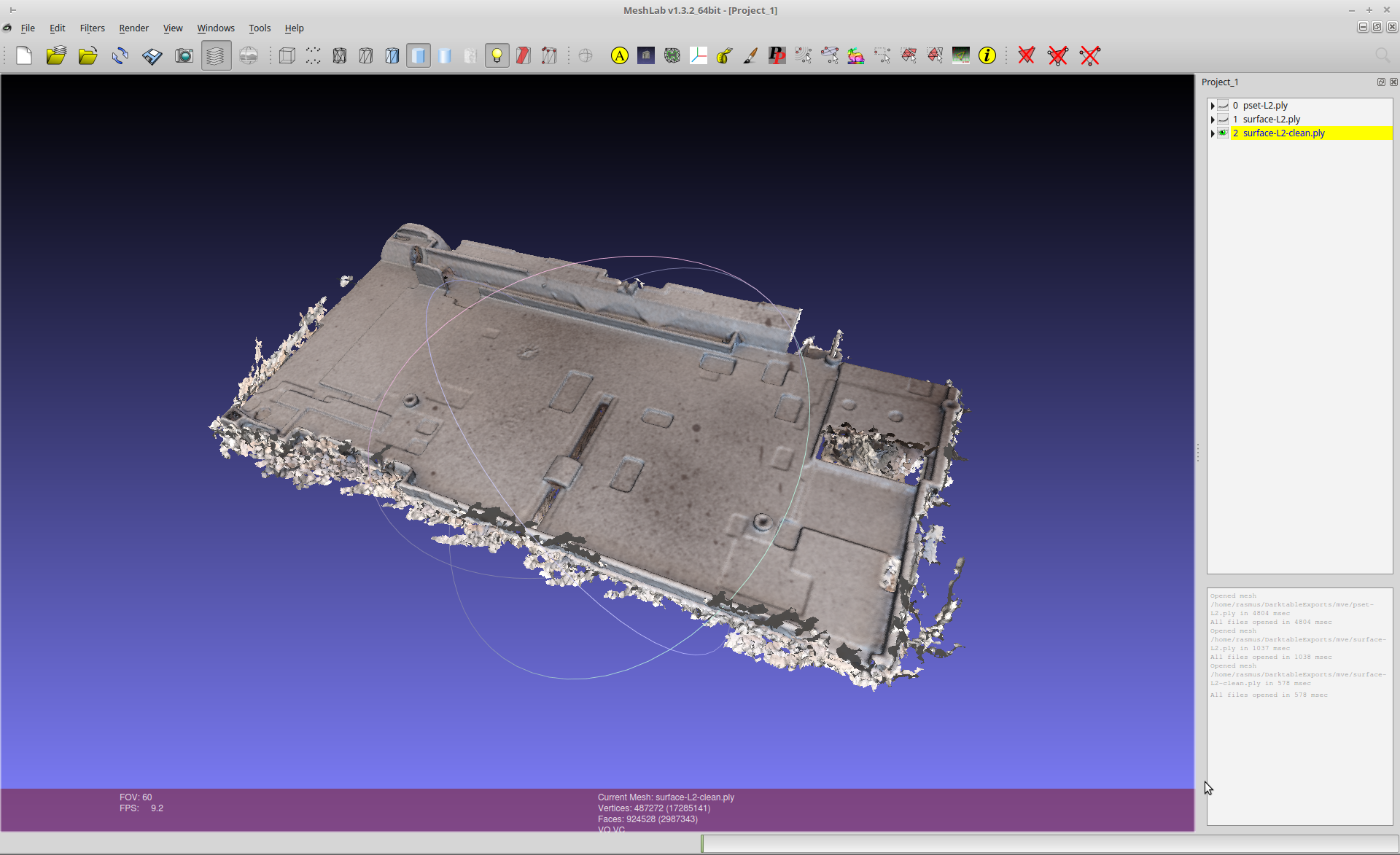Select the paintbrush vertex painting tool
Image resolution: width=1400 pixels, height=855 pixels.
(x=750, y=55)
